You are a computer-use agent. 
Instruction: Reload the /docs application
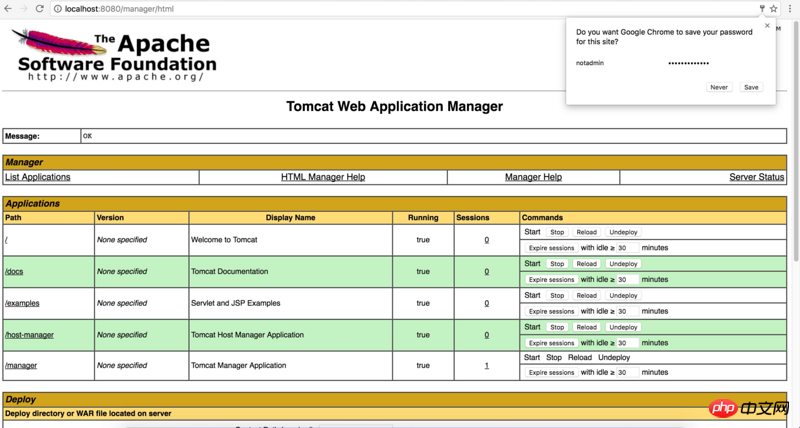[x=586, y=264]
